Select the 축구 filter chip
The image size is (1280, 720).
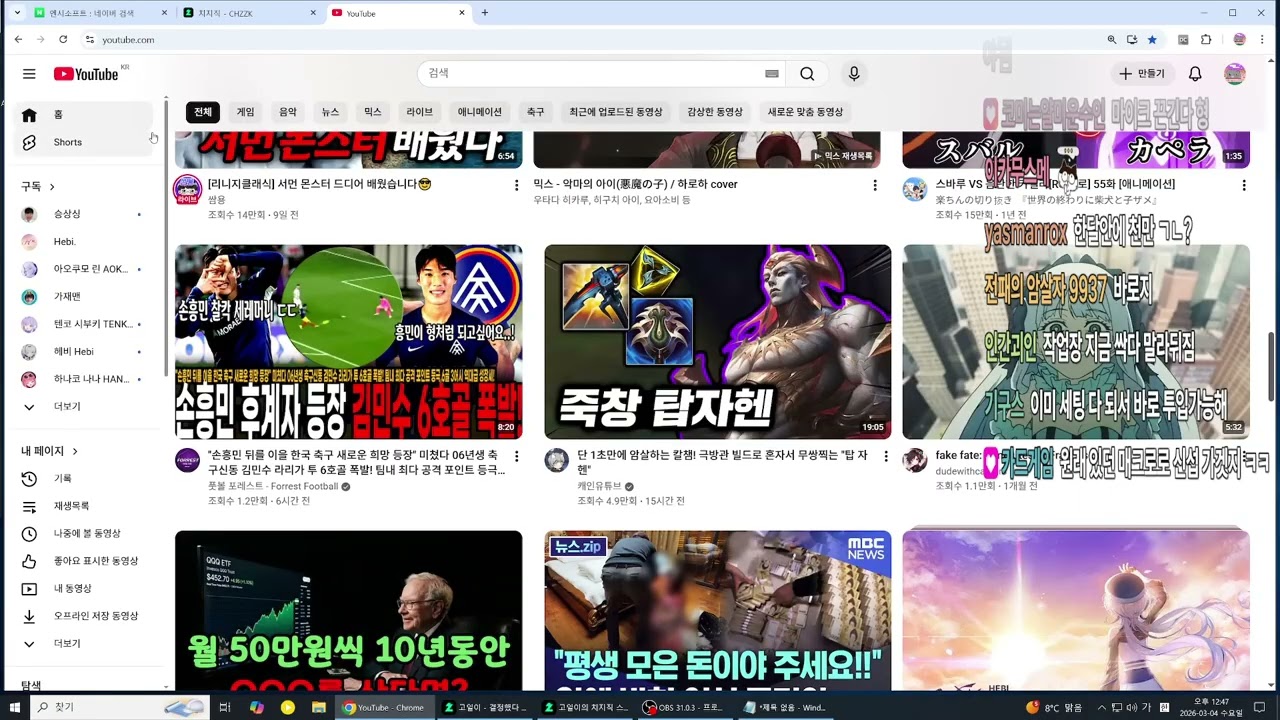coord(536,112)
